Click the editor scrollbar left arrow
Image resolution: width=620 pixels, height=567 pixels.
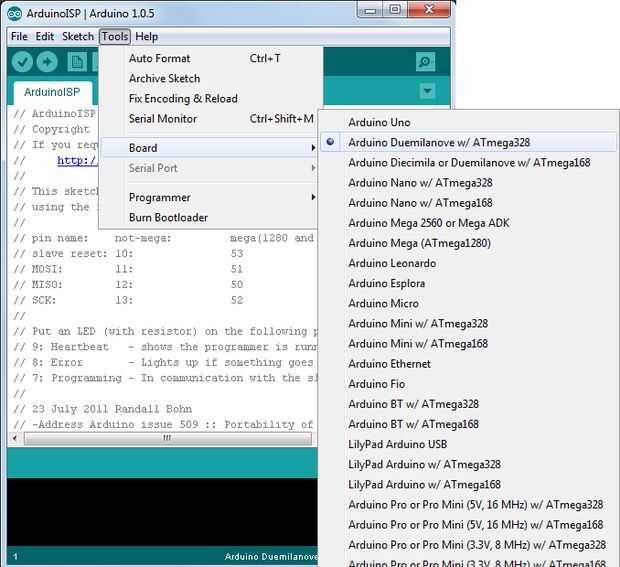[15, 438]
